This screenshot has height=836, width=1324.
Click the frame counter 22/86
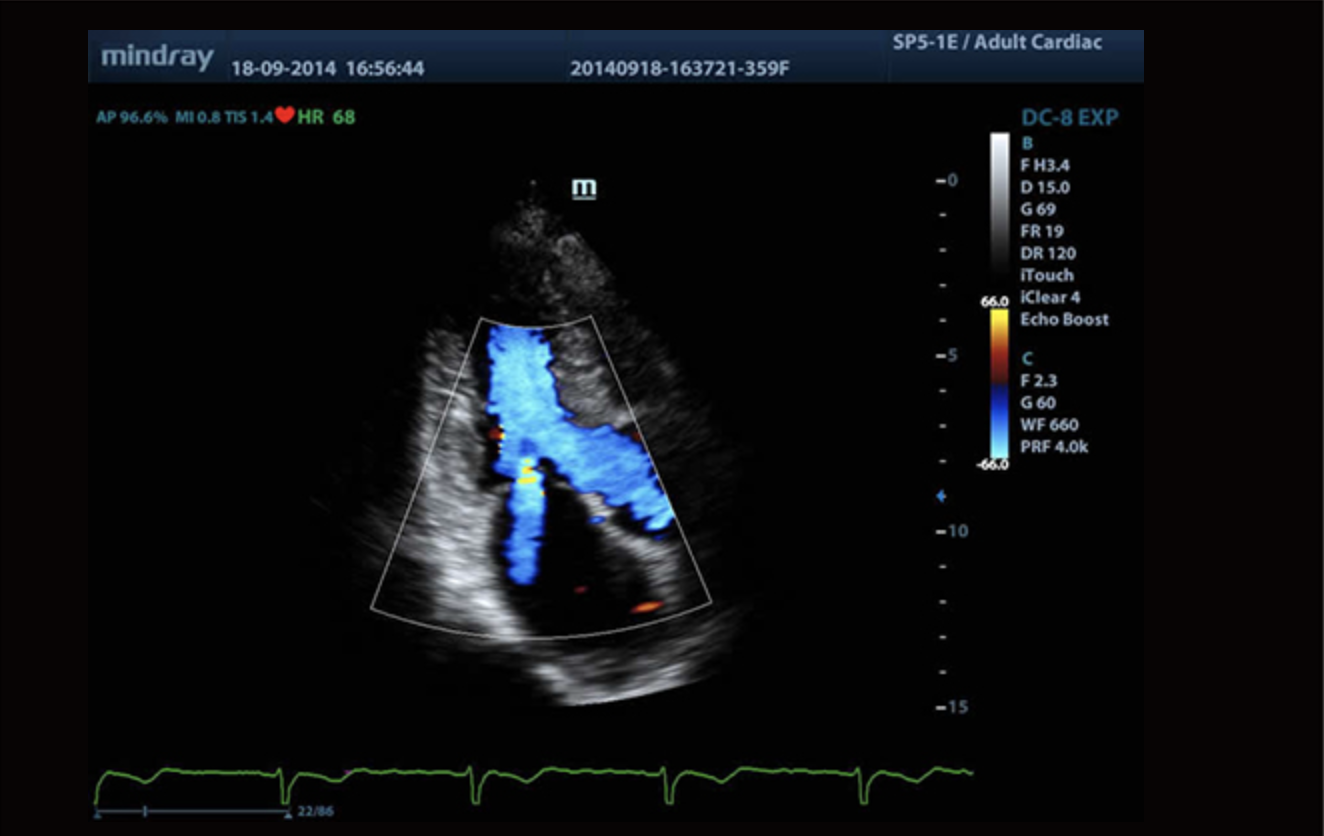[314, 811]
